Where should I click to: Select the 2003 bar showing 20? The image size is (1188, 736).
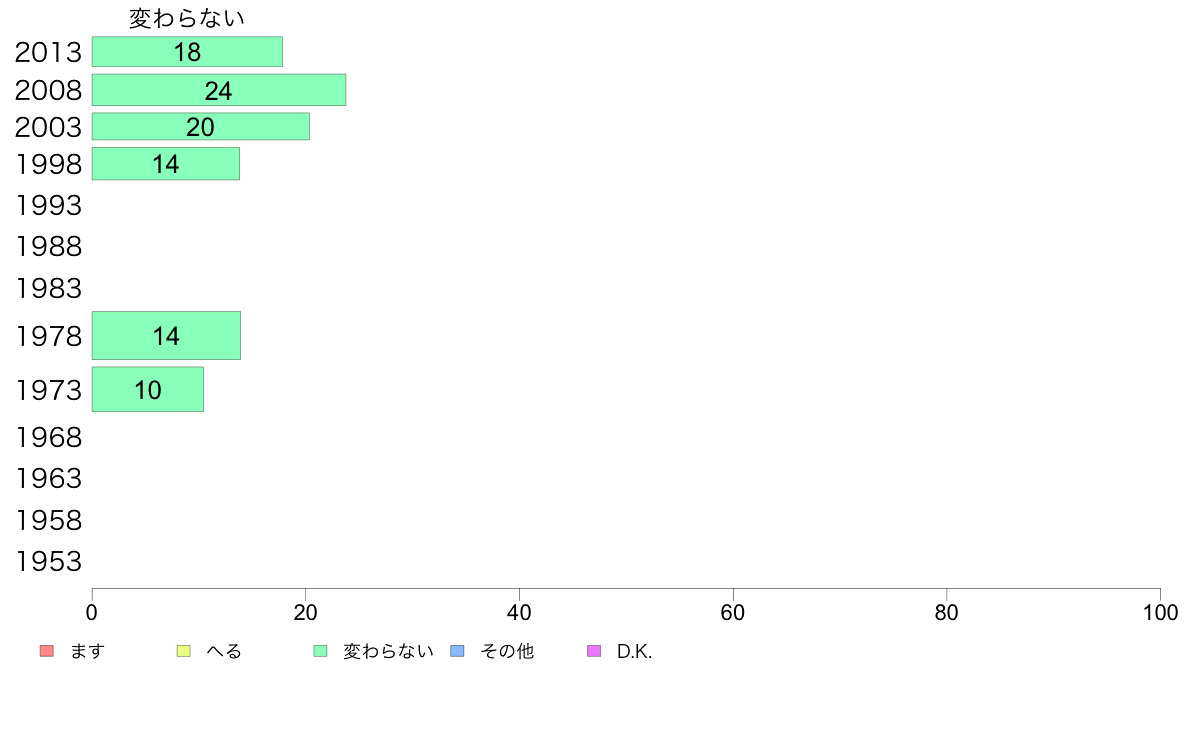[201, 127]
